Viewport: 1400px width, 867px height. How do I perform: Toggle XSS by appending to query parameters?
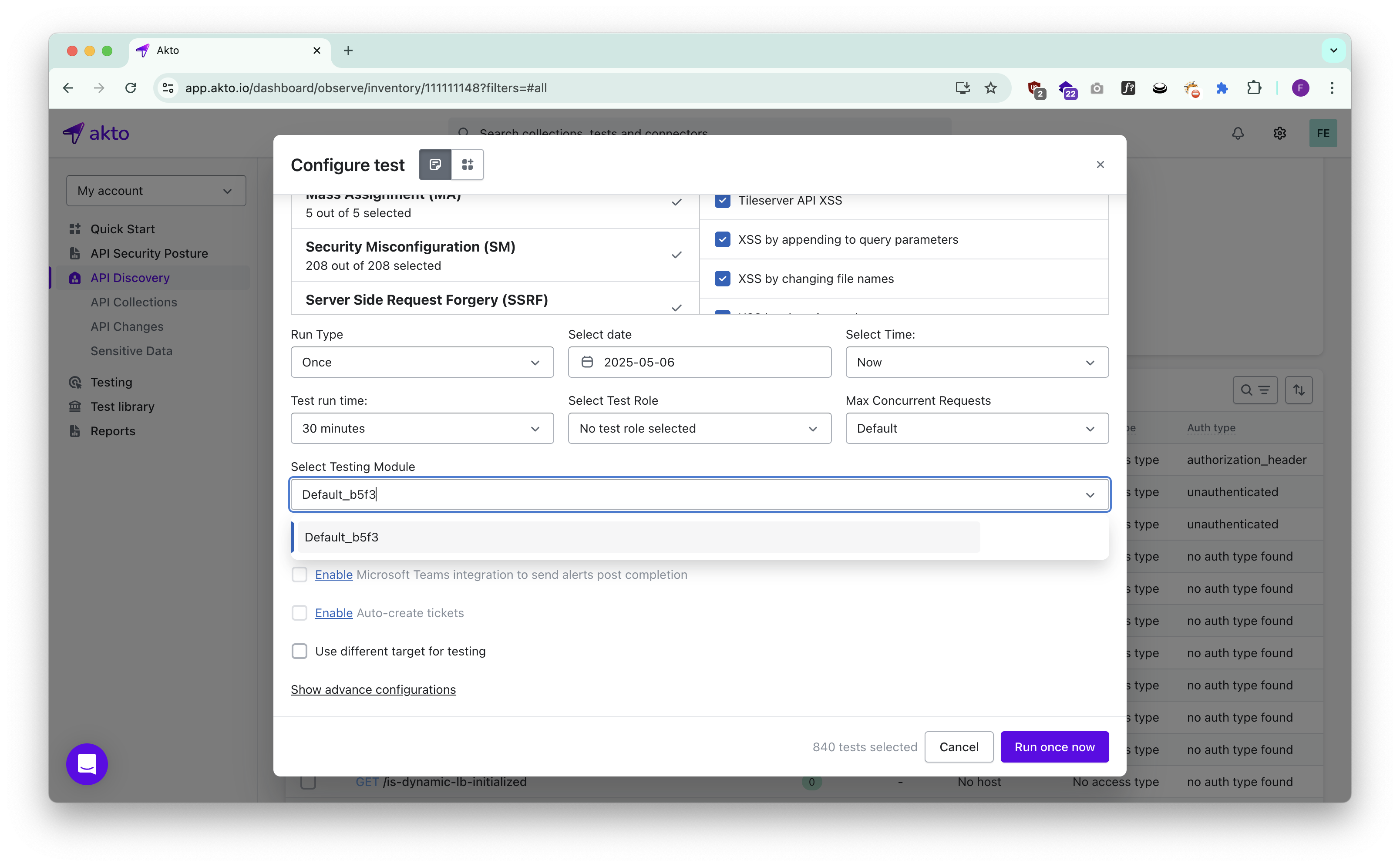click(722, 240)
